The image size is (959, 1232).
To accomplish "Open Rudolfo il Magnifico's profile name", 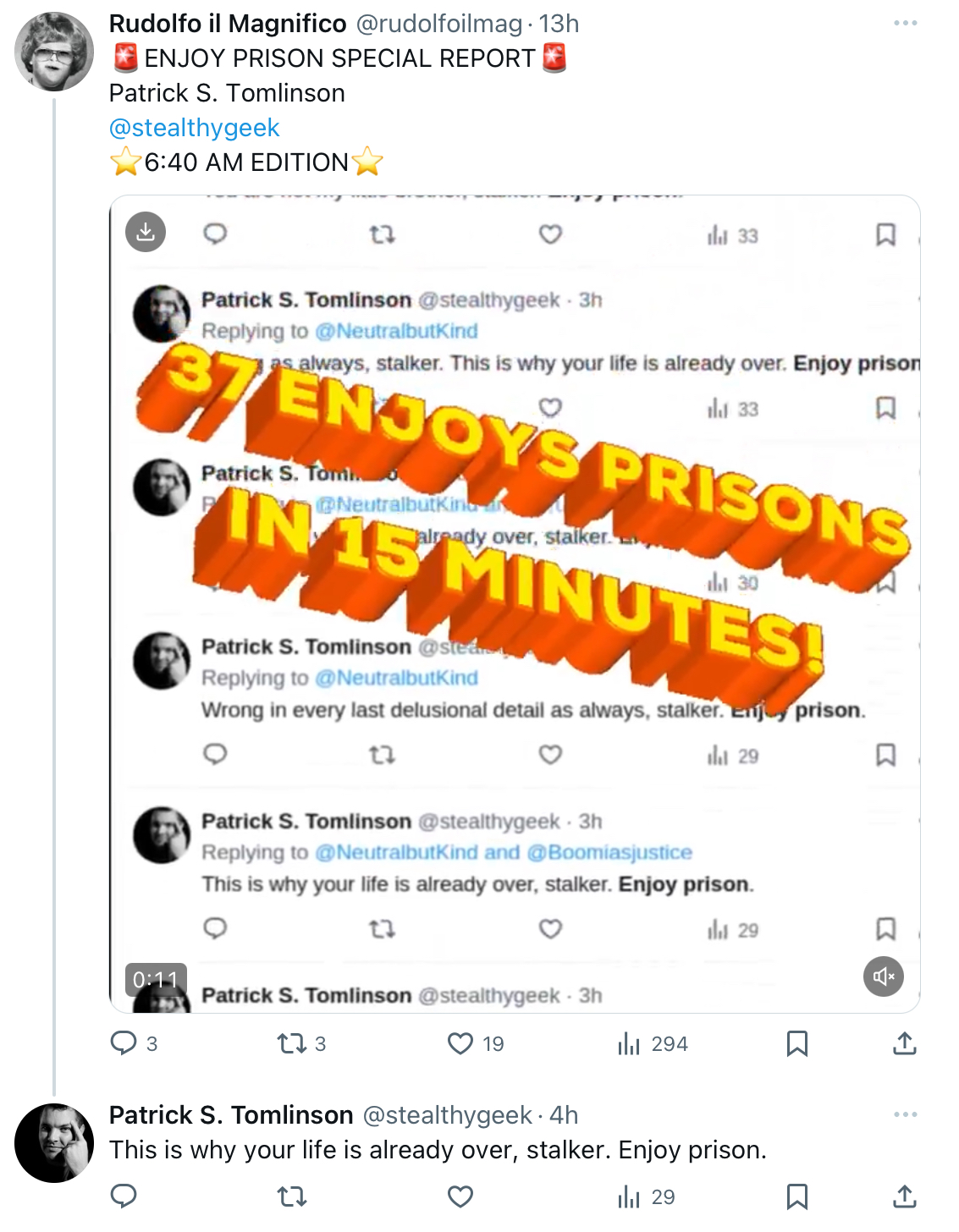I will point(228,24).
